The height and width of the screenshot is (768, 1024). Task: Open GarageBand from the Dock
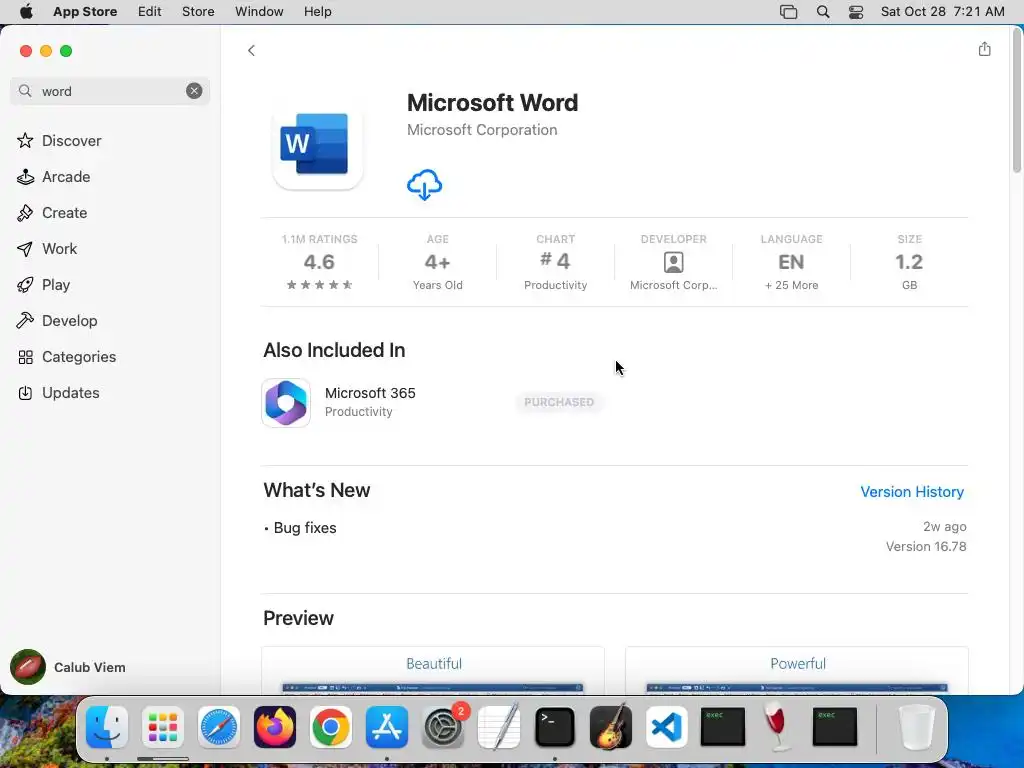point(611,727)
